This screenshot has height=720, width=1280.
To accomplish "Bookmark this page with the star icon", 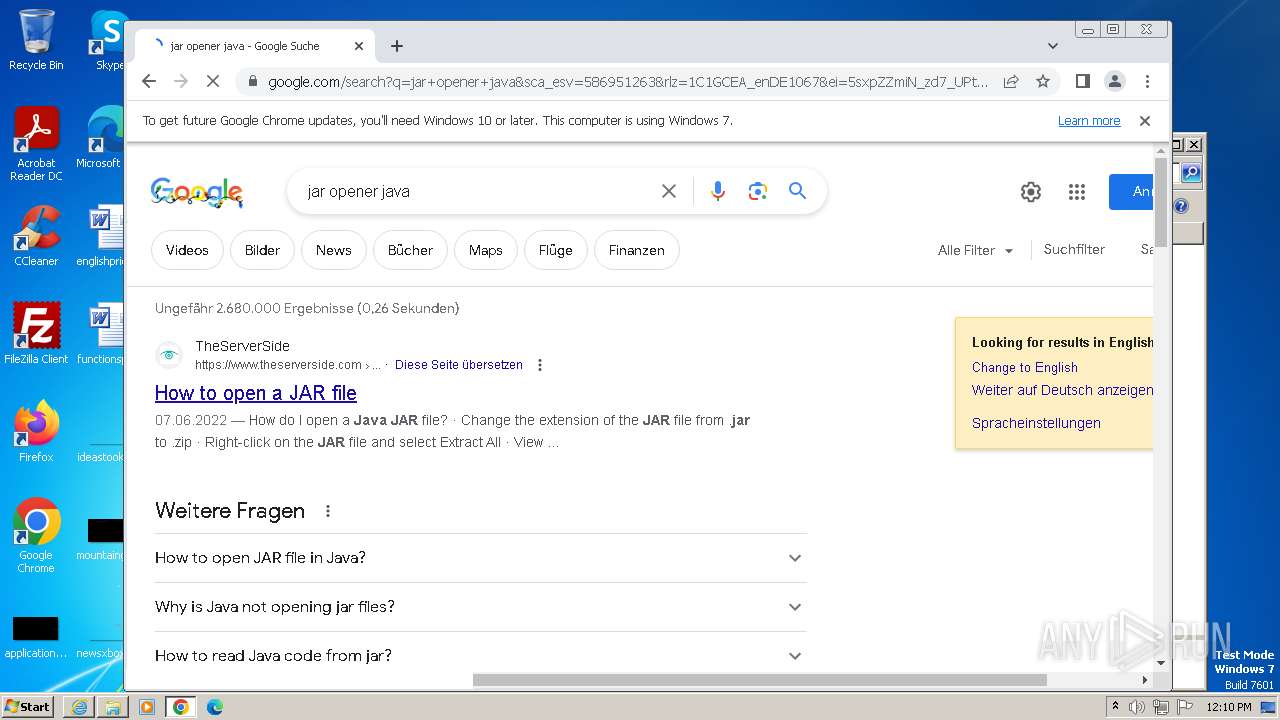I will point(1043,81).
